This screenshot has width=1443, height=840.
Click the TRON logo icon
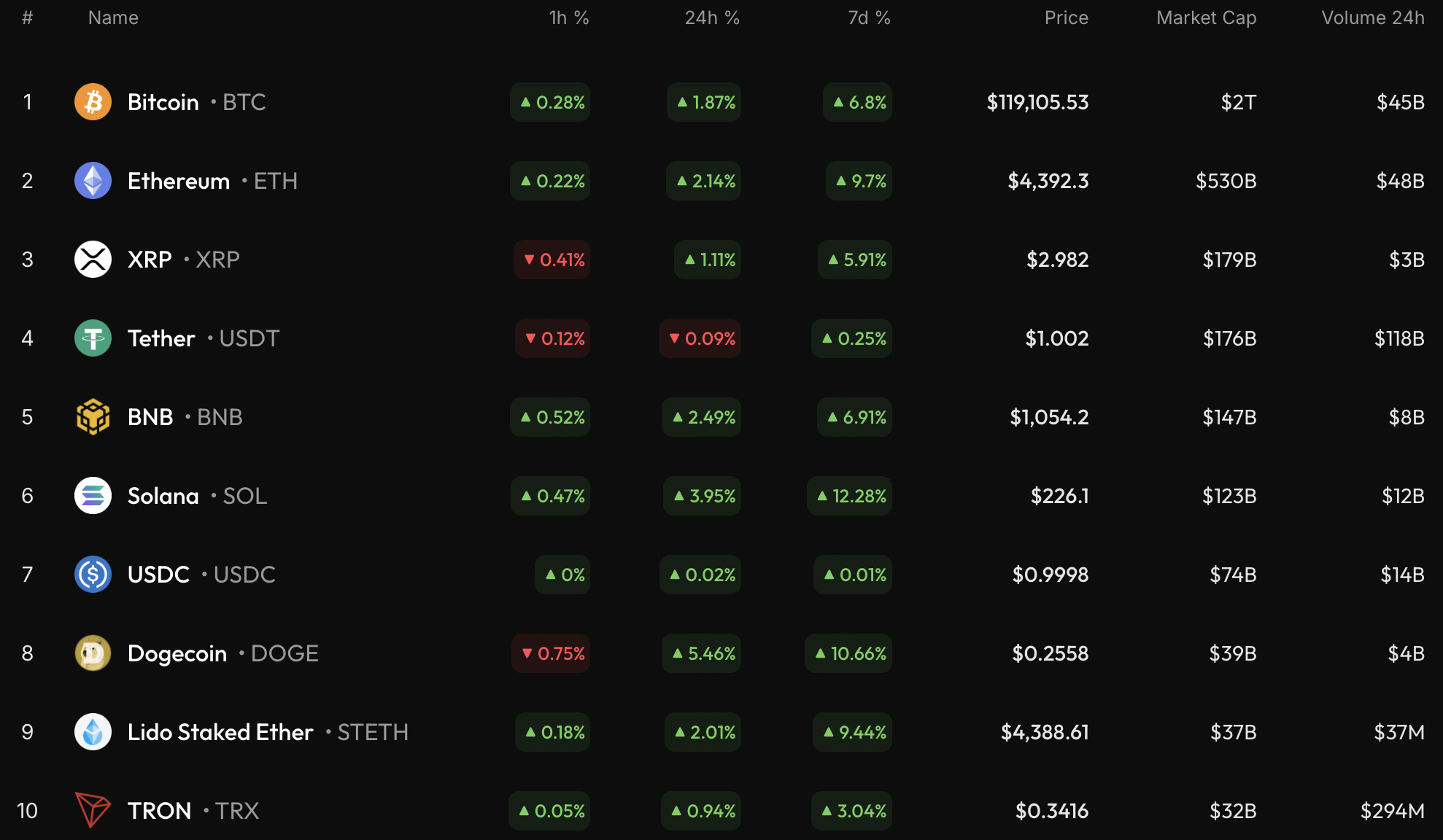point(93,809)
